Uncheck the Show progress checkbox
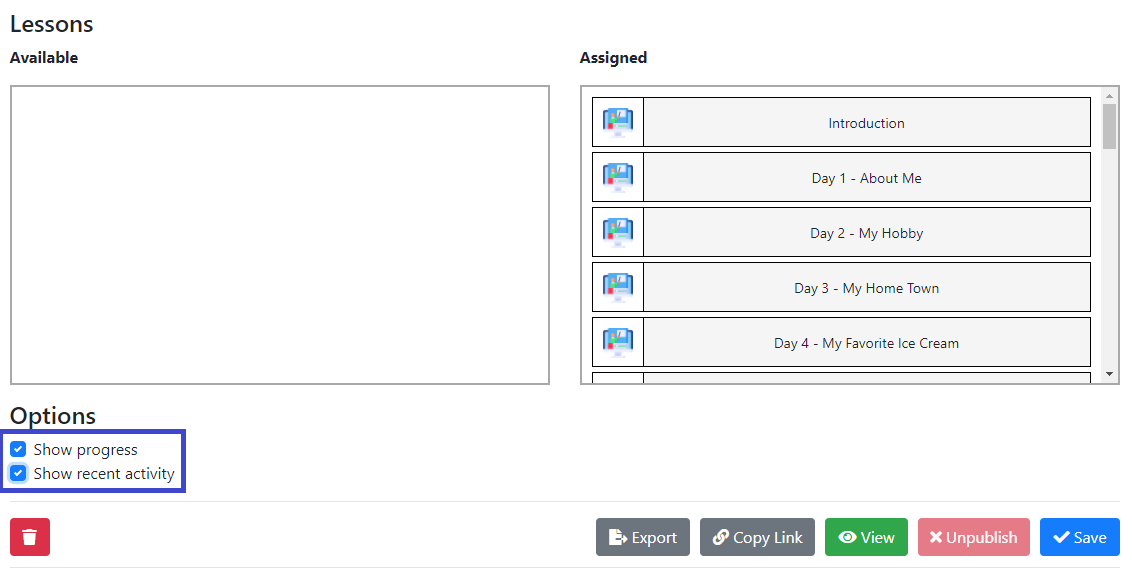 coord(18,450)
